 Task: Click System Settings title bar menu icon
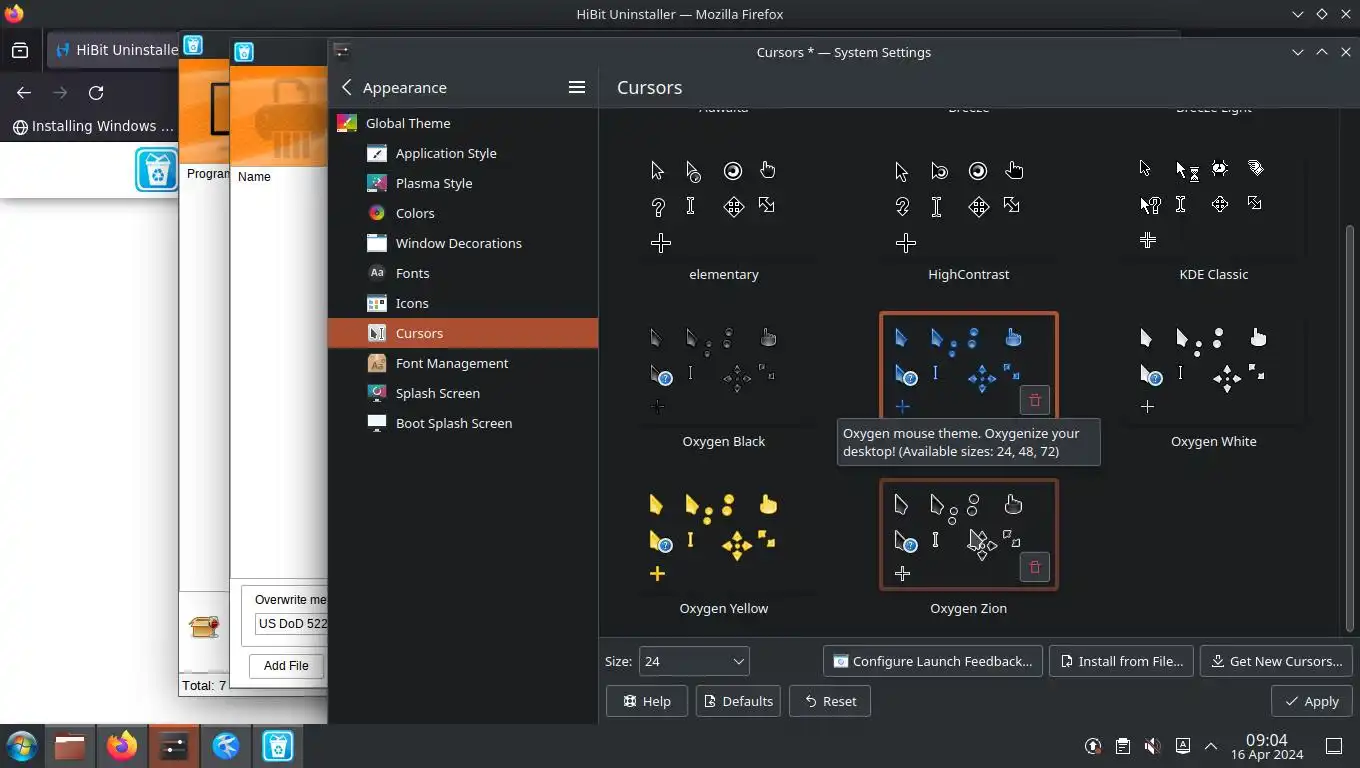click(341, 52)
